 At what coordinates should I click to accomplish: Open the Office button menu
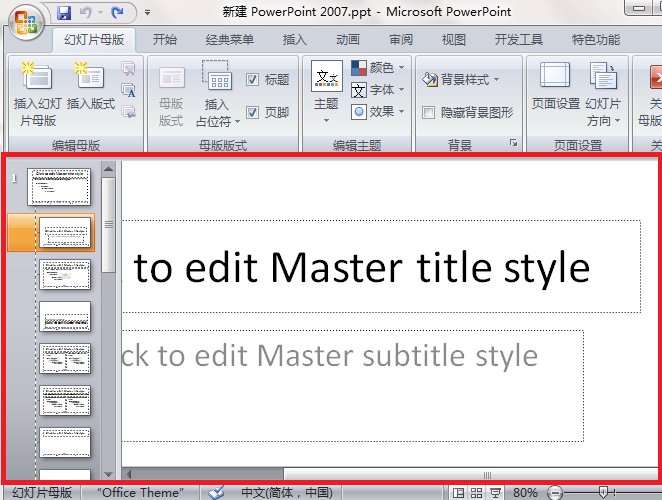pyautogui.click(x=25, y=21)
